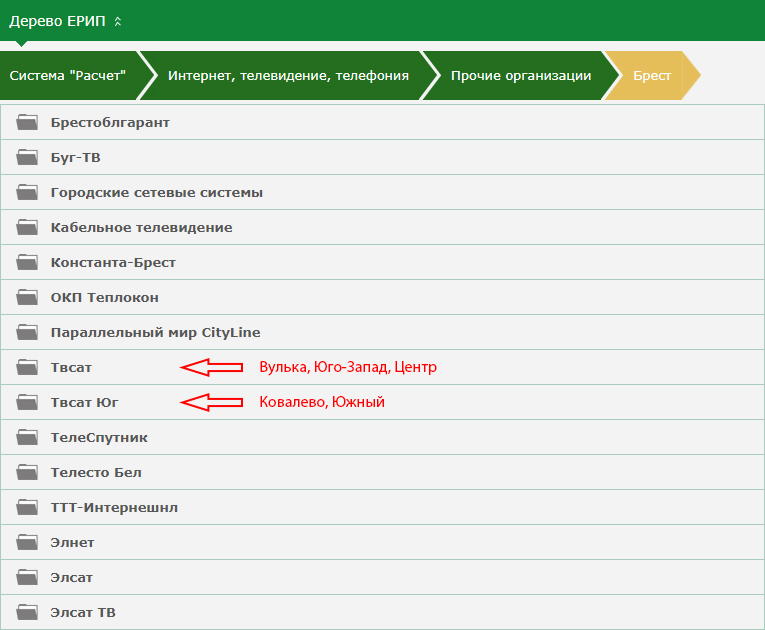The width and height of the screenshot is (765, 630).
Task: Click the folder icon beside ТТТ-Интернешнл
Action: 27,508
